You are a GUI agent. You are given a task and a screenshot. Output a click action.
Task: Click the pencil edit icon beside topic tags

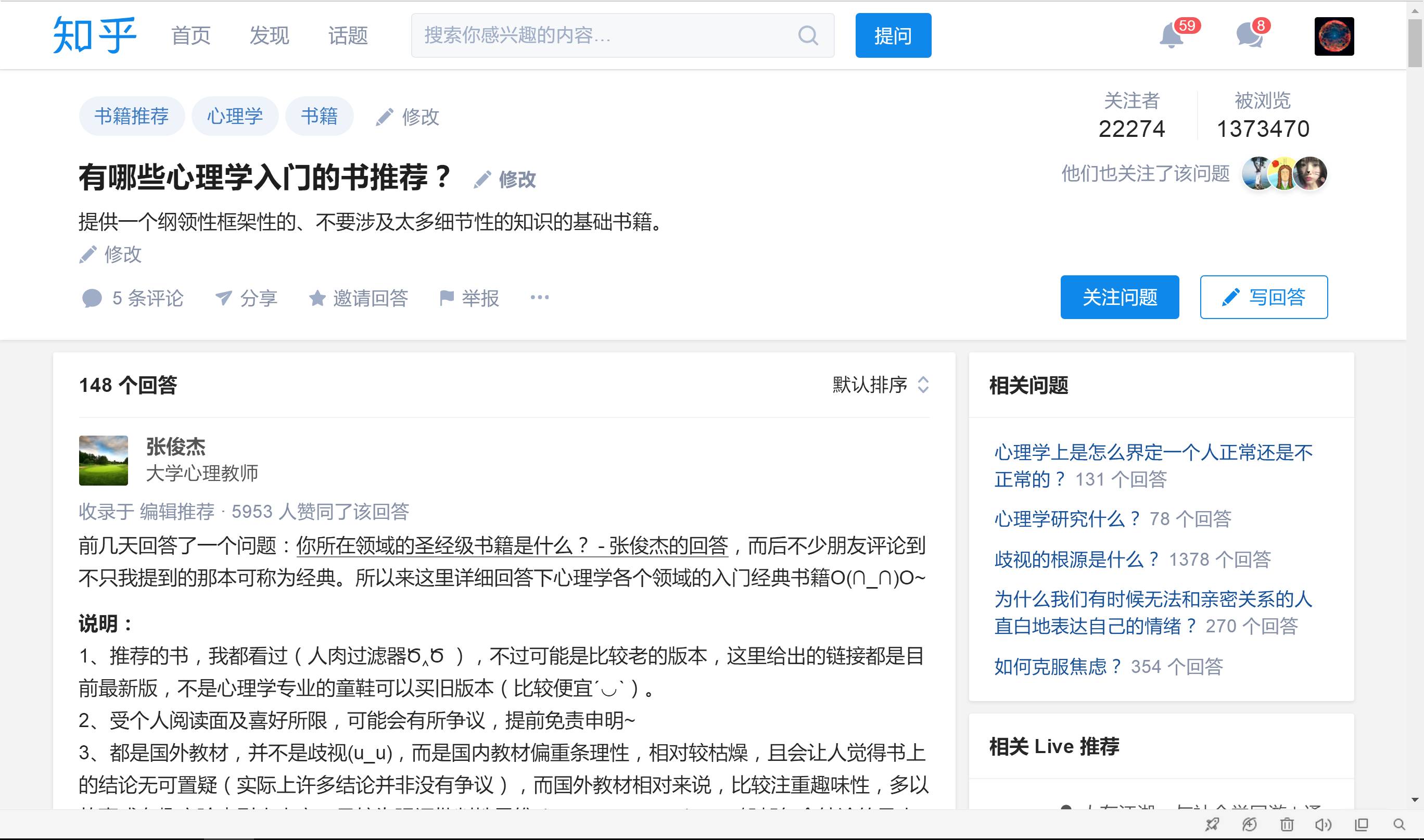pos(384,117)
